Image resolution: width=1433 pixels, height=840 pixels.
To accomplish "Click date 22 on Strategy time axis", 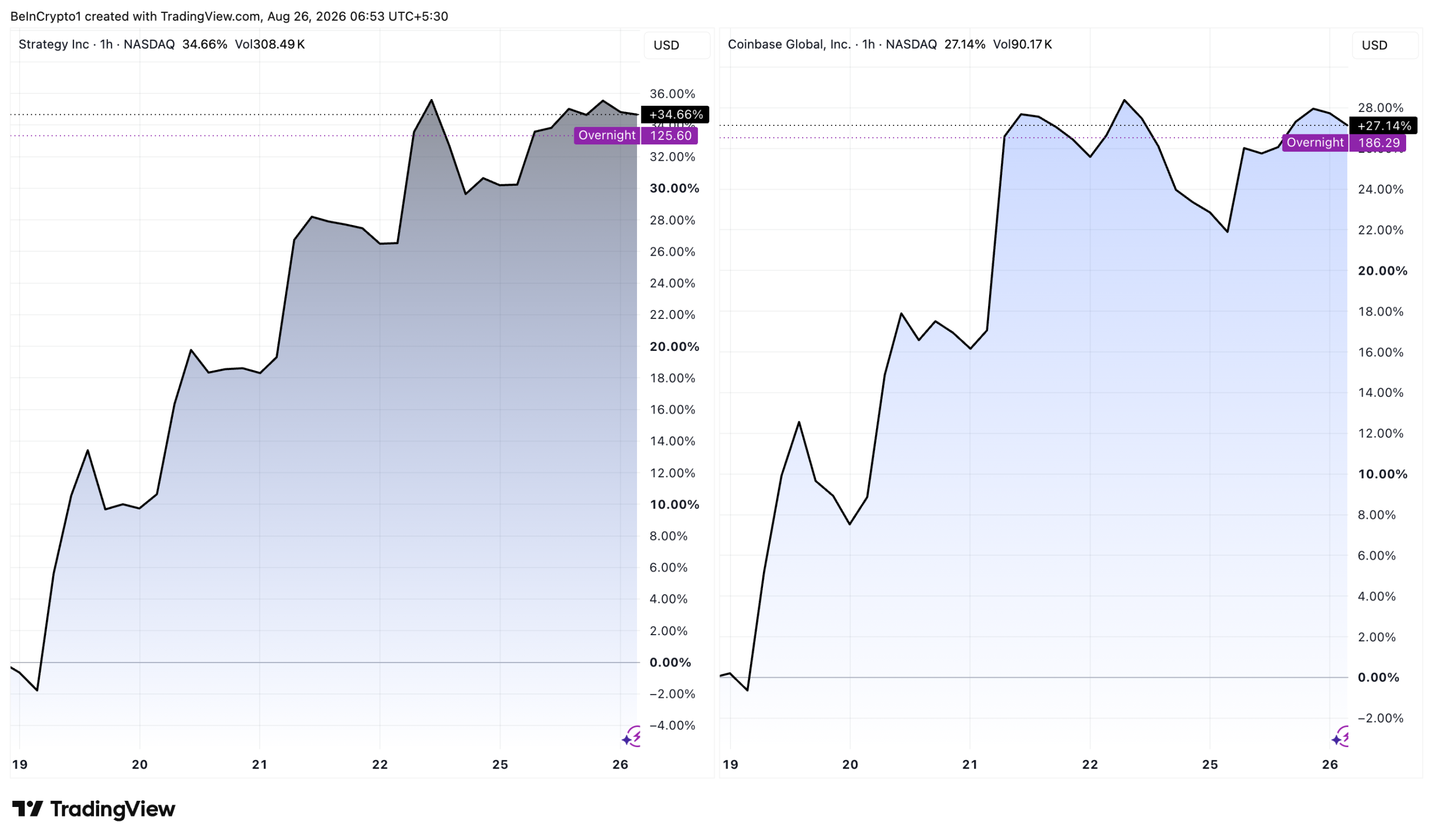I will coord(380,764).
